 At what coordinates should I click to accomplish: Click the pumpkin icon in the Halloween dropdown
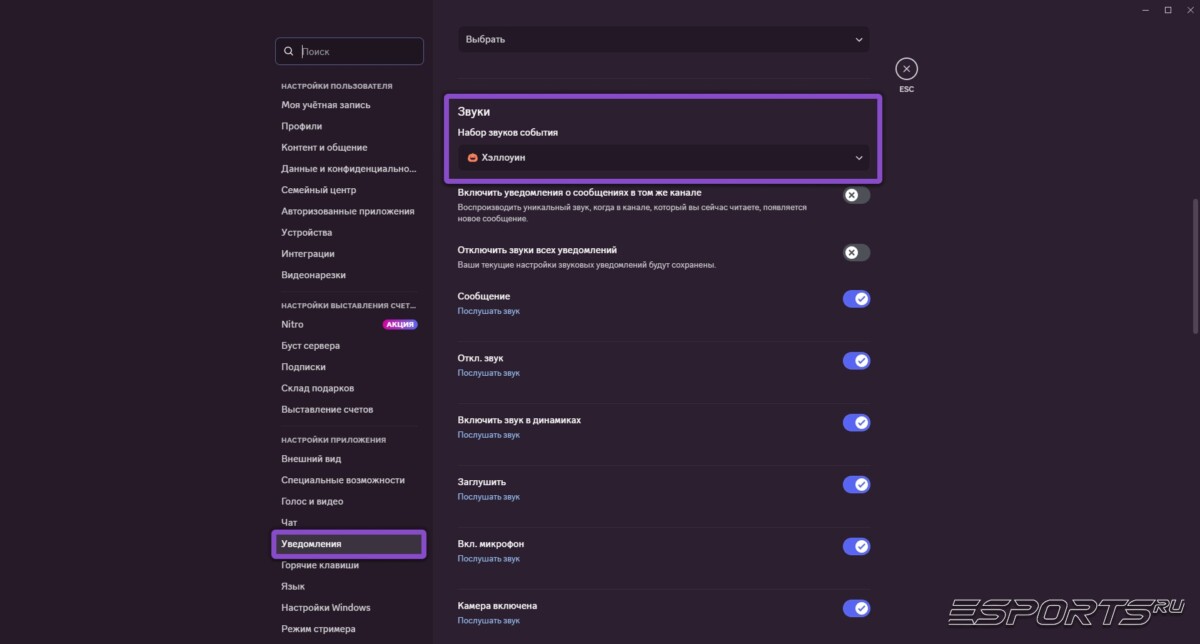[472, 157]
